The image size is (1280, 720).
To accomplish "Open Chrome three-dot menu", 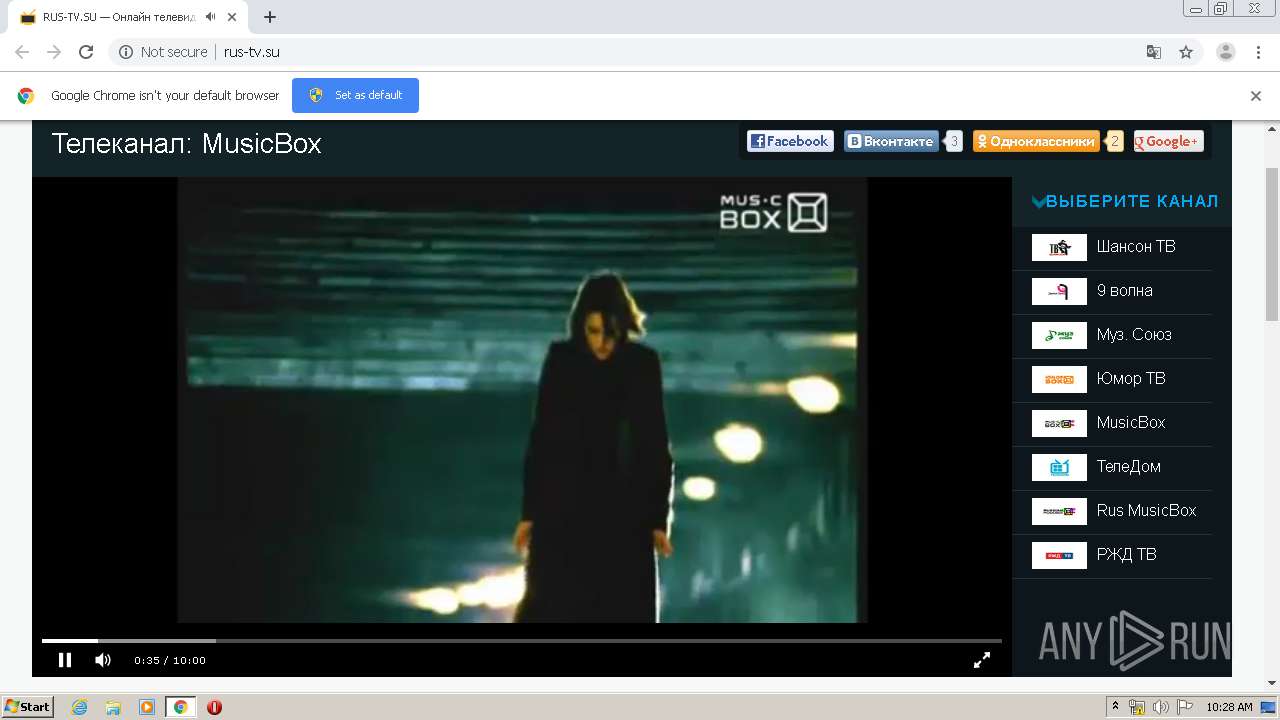I will pyautogui.click(x=1258, y=52).
